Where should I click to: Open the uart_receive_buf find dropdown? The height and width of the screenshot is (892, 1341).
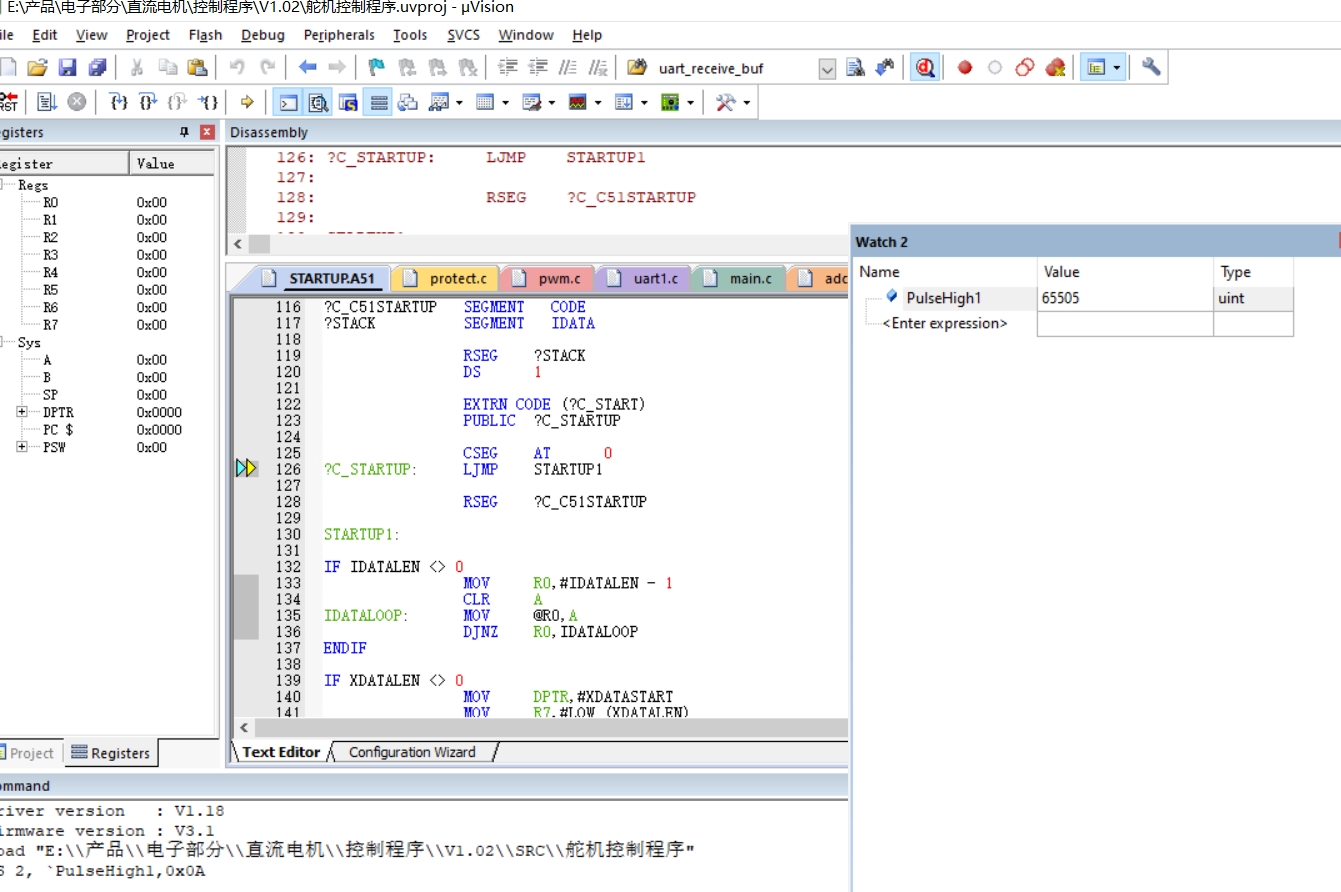(x=827, y=68)
